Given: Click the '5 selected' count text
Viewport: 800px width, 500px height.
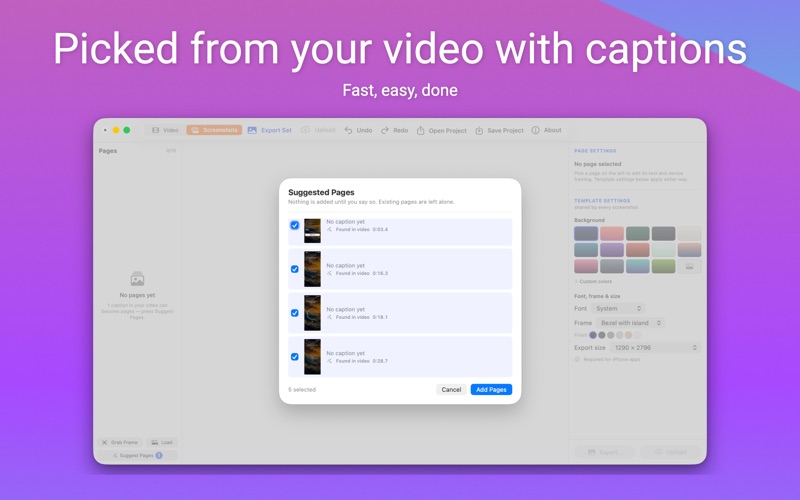Looking at the screenshot, I should (302, 389).
